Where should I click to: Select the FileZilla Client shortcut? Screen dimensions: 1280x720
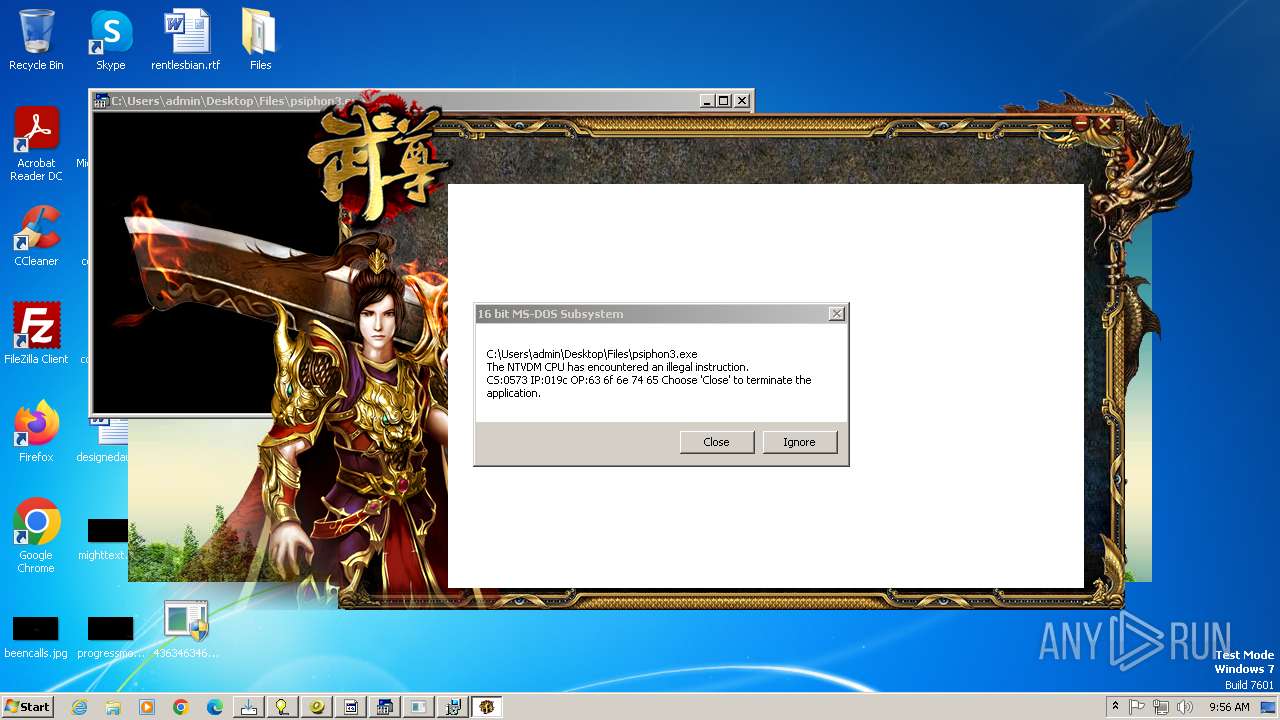36,333
